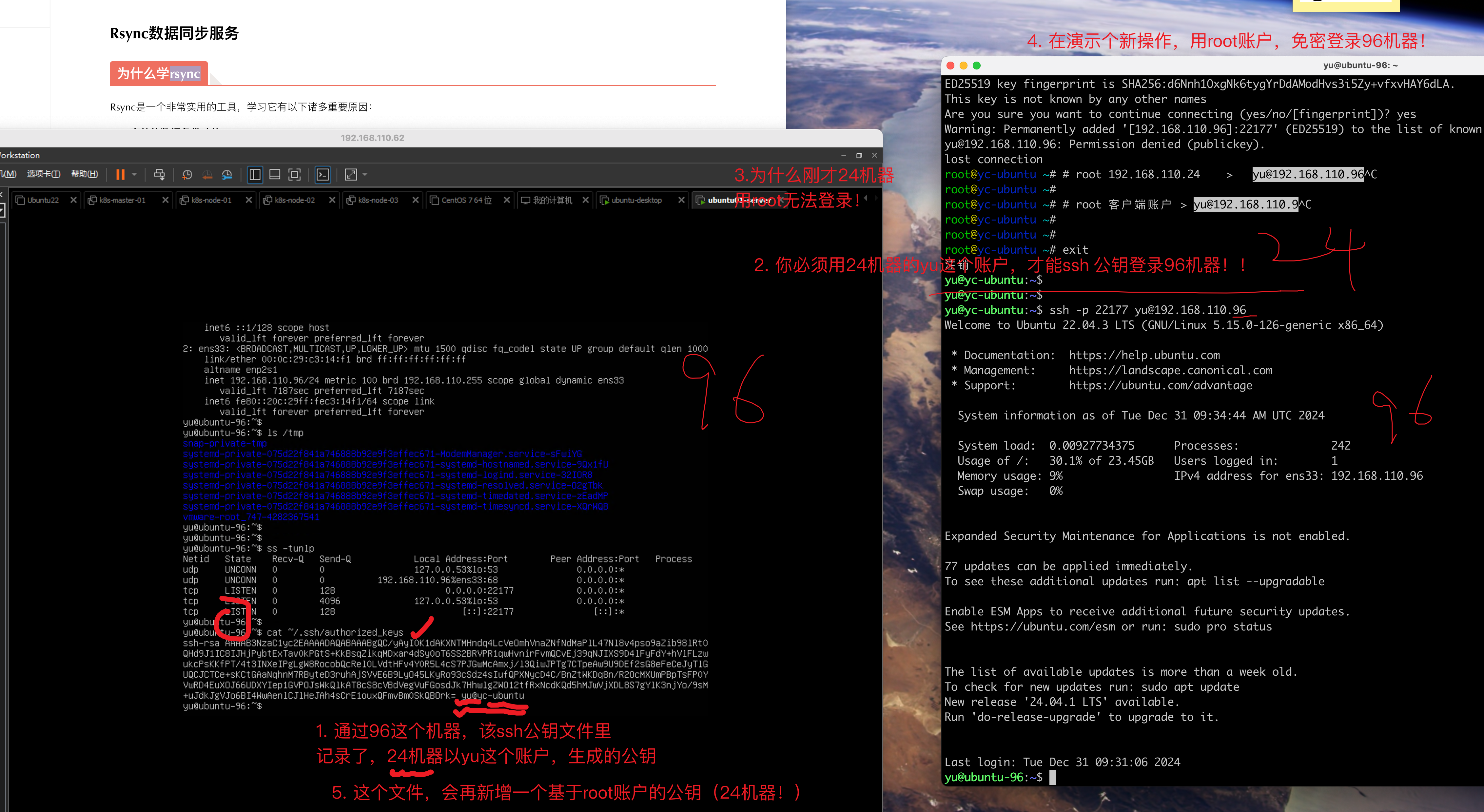
Task: Enter full screen mode
Action: coord(294,175)
